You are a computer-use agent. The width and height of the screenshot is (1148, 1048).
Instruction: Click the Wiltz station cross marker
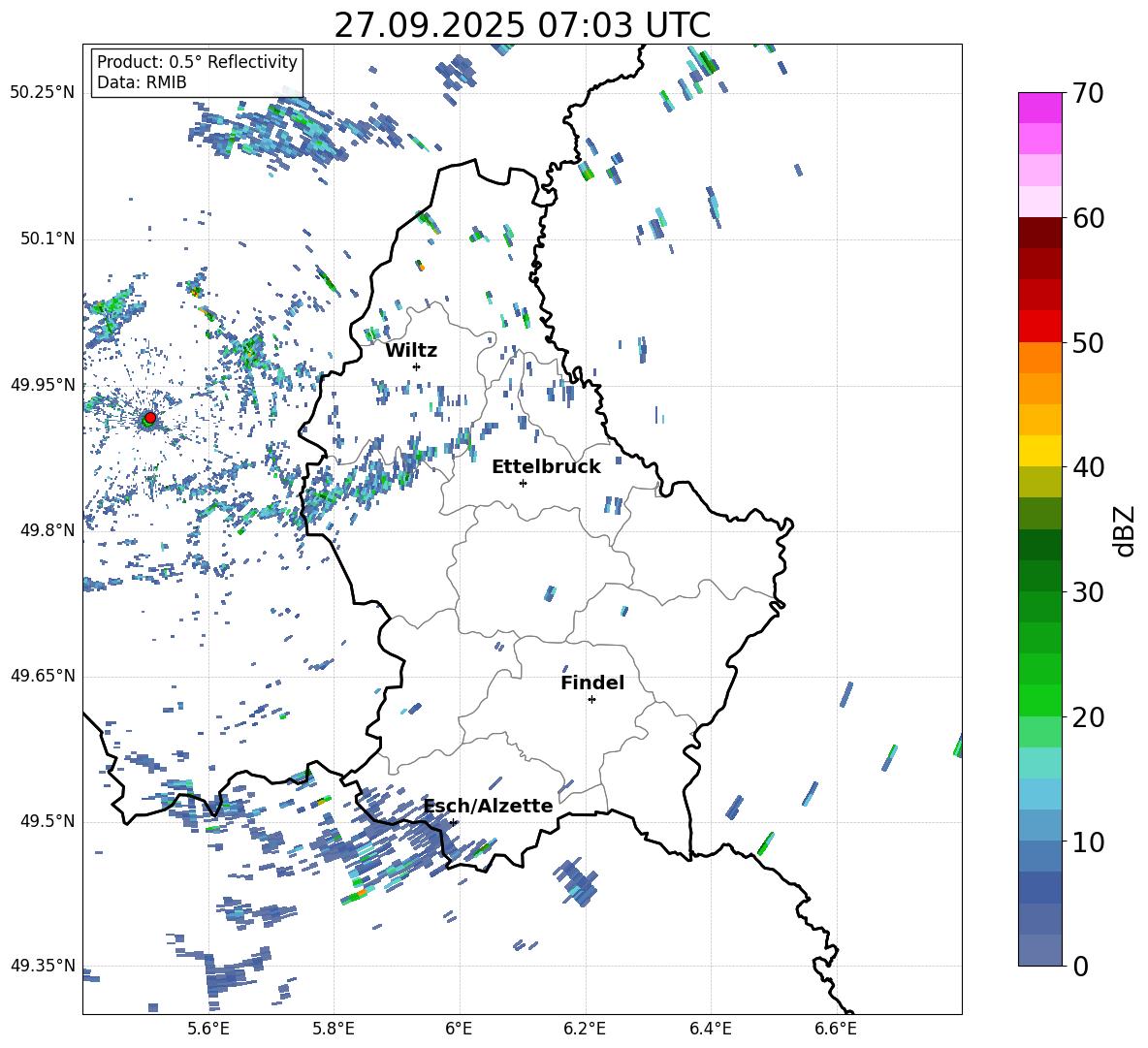click(417, 366)
